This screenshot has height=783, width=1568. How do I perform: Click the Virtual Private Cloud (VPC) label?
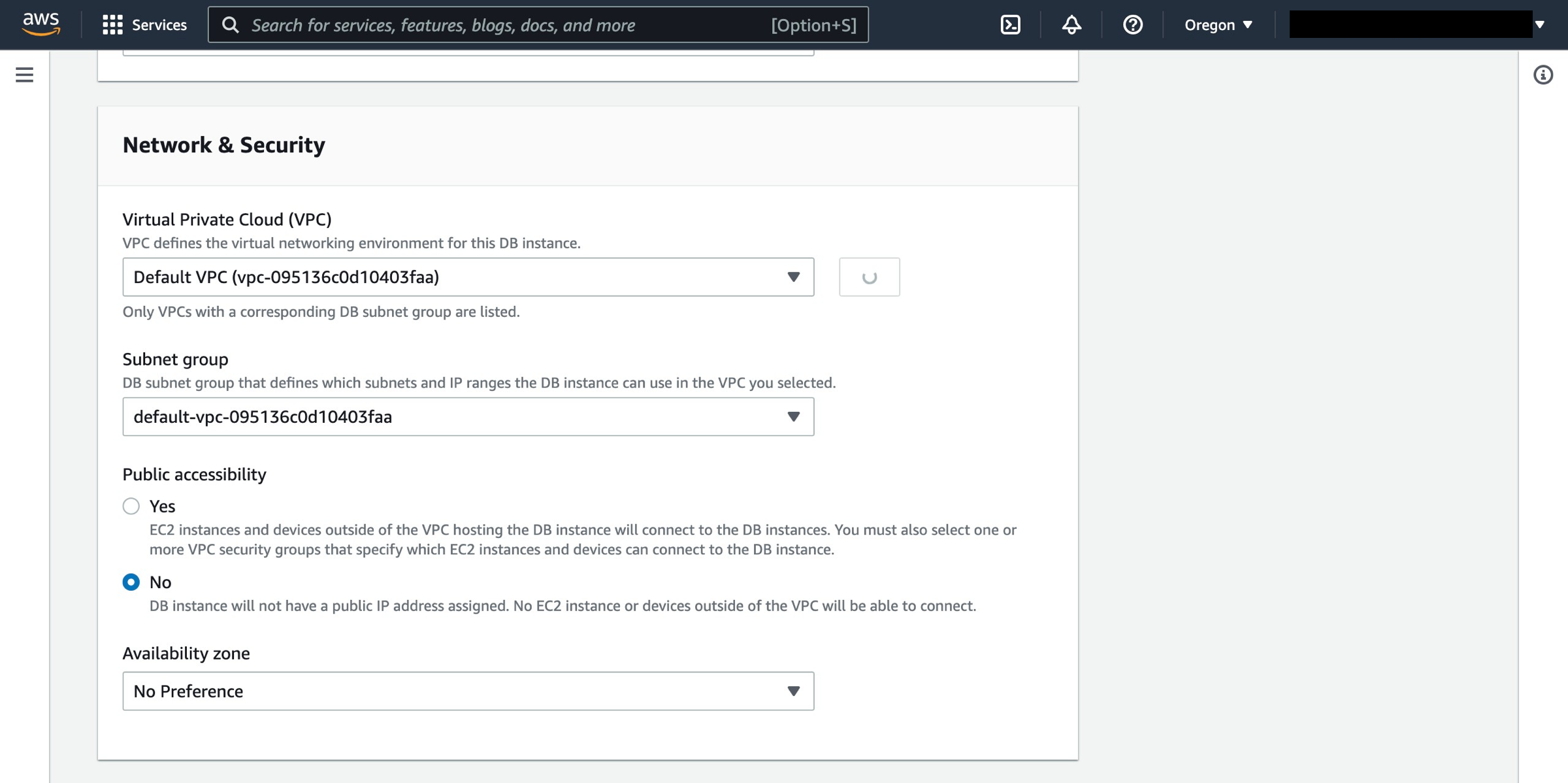227,220
